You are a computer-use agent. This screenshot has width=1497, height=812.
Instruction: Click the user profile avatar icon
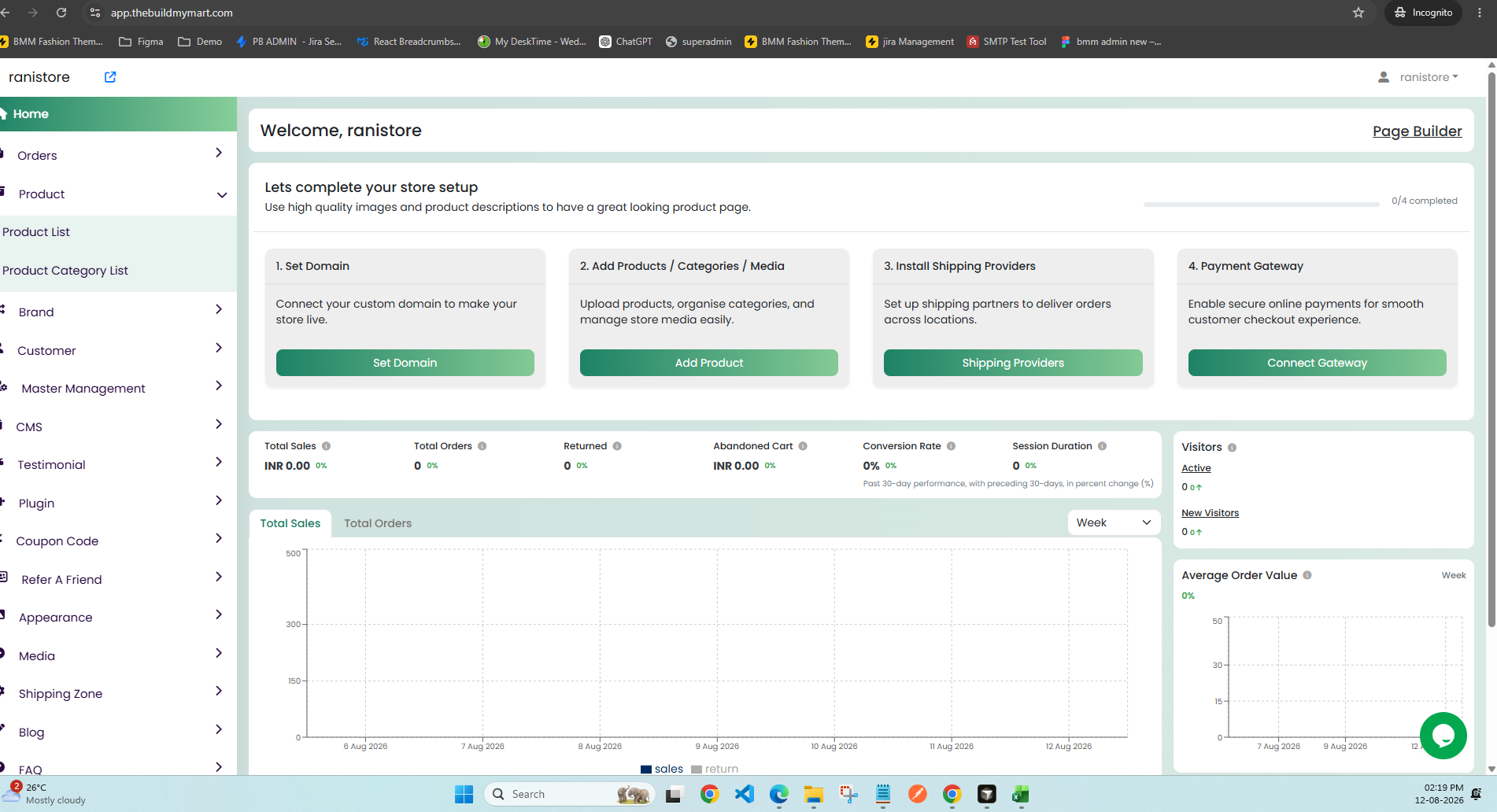pyautogui.click(x=1384, y=77)
